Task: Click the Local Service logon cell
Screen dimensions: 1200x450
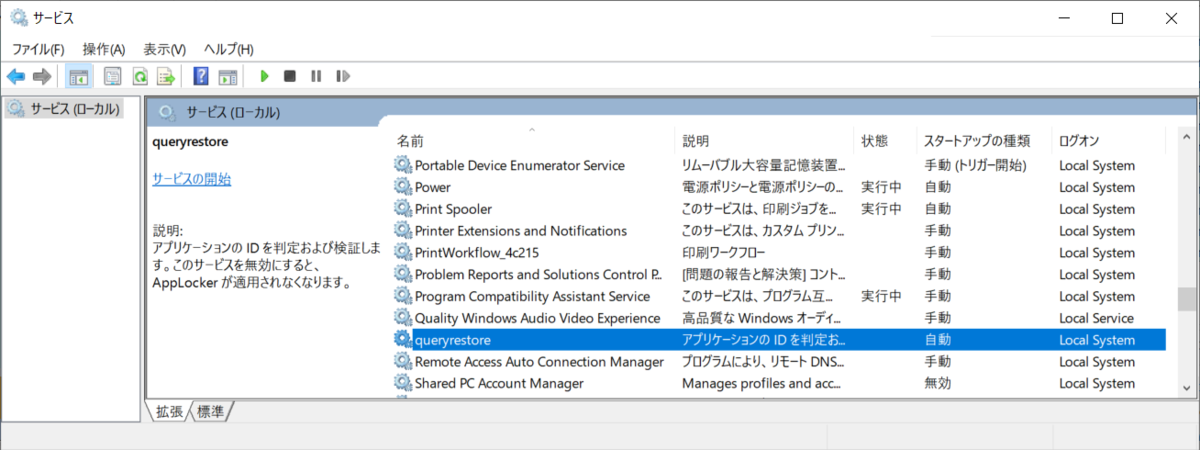Action: click(x=1096, y=318)
